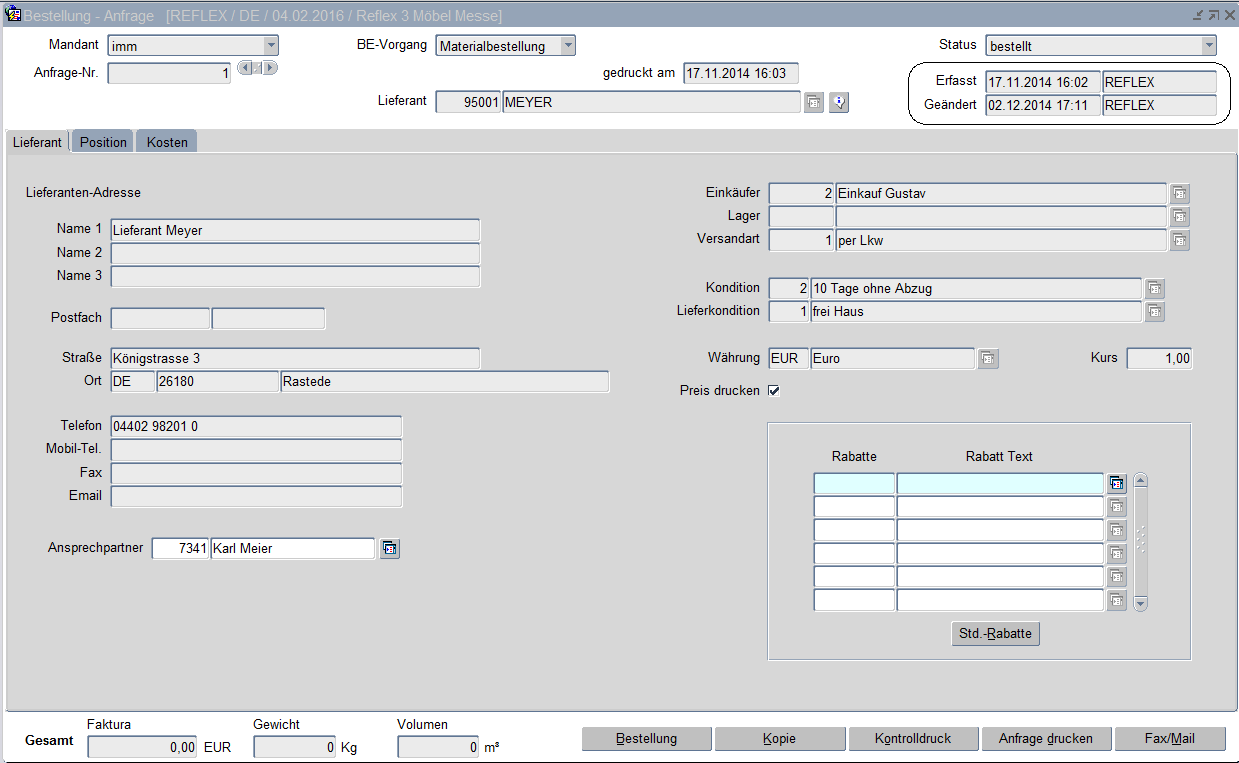Open the Einkäufer lookup icon
The image size is (1239, 763).
1180,194
